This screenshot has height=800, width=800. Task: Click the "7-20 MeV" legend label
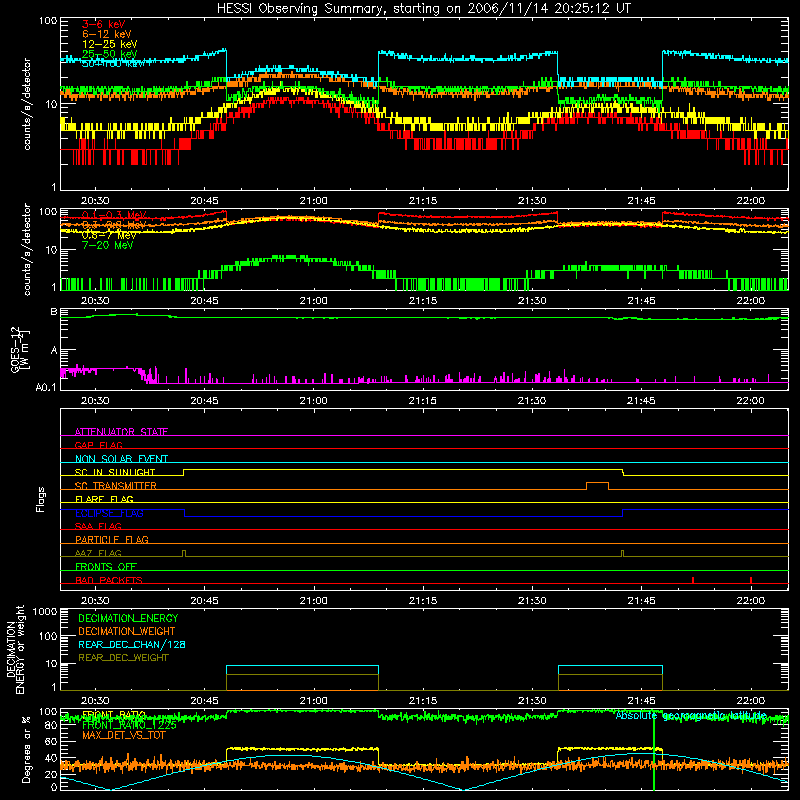point(107,245)
